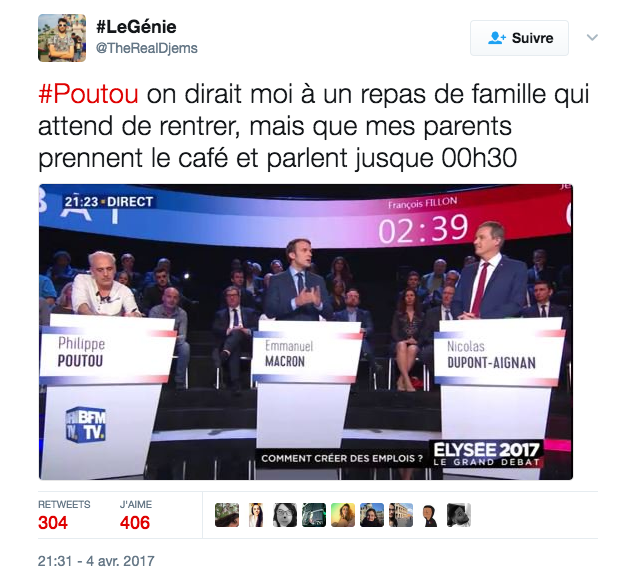The height and width of the screenshot is (582, 636).
Task: Open the eighth liker cartoon avatar
Action: [x=430, y=515]
